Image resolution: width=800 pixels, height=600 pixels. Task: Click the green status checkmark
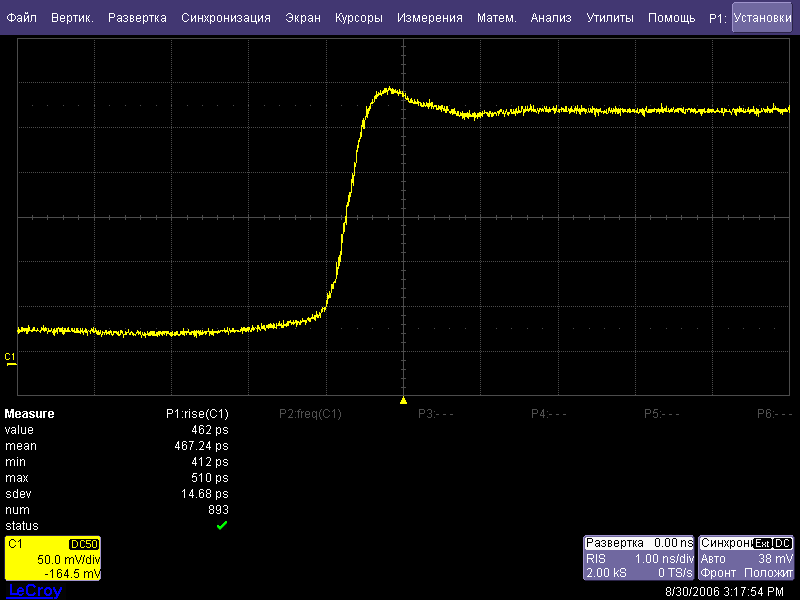pos(222,525)
